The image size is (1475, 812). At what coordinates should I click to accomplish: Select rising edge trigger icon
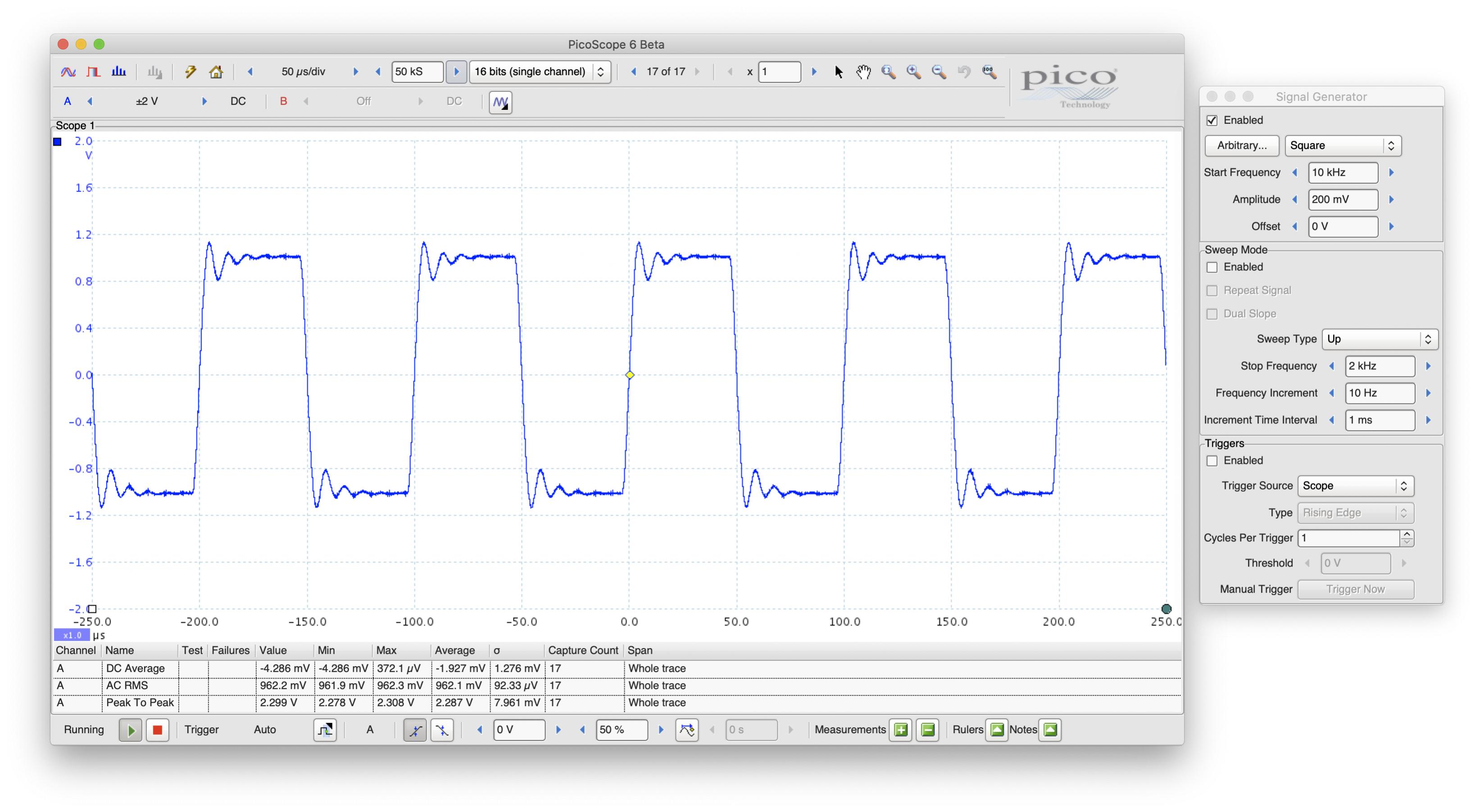(415, 730)
